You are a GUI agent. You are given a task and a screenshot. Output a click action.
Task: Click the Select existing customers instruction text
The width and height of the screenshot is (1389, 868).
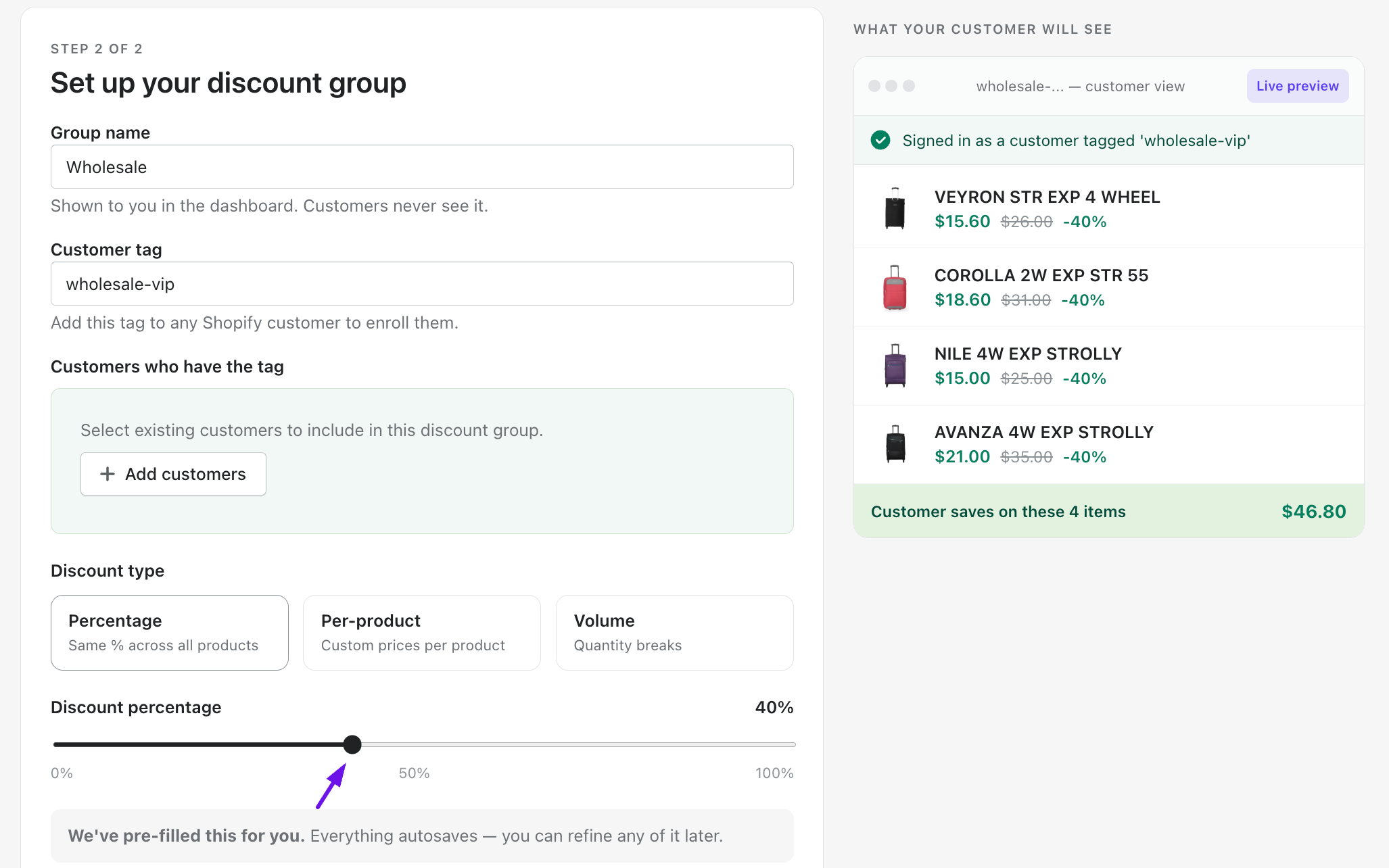click(x=312, y=430)
